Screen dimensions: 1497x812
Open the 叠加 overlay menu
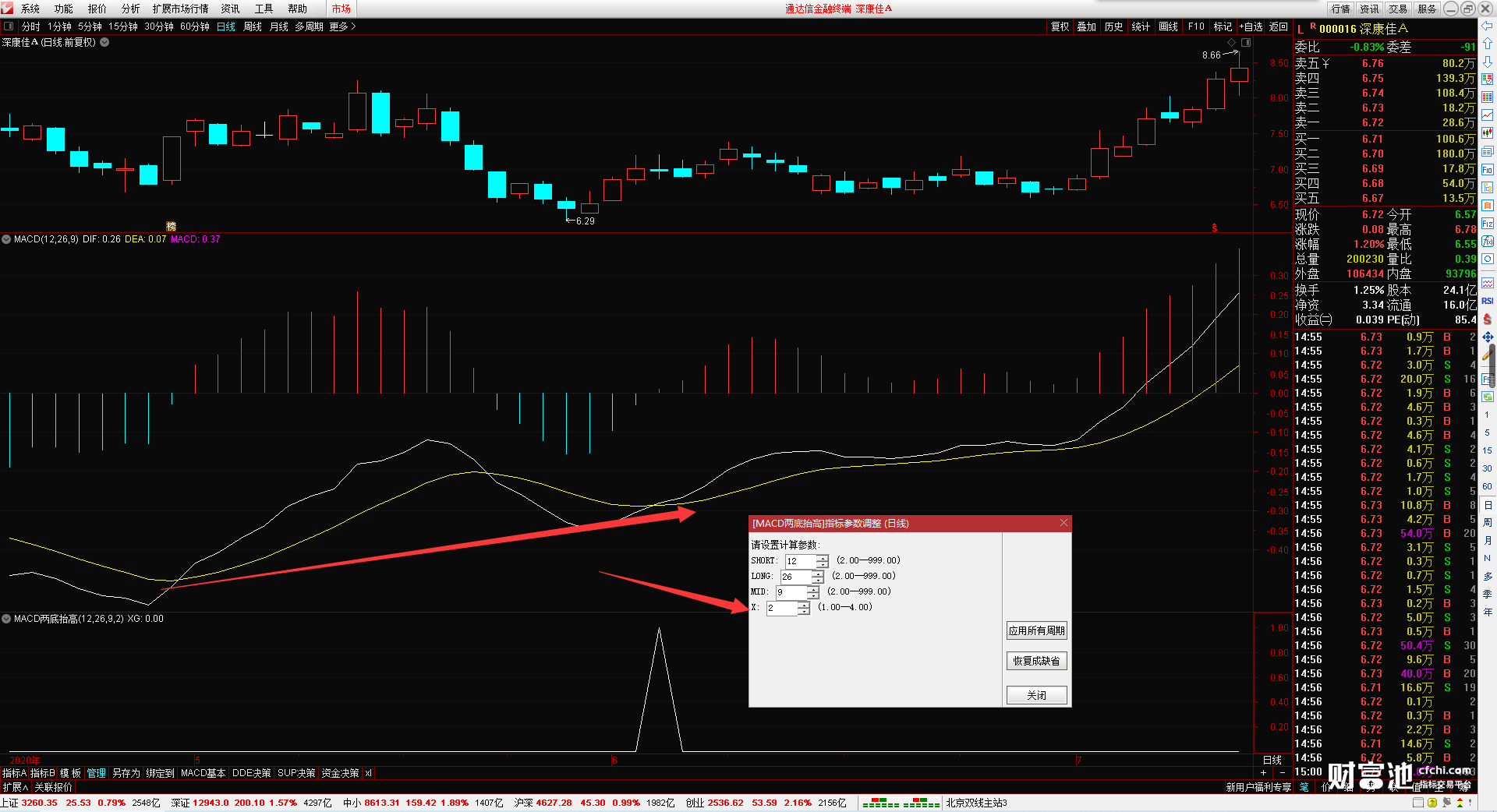coord(1086,26)
